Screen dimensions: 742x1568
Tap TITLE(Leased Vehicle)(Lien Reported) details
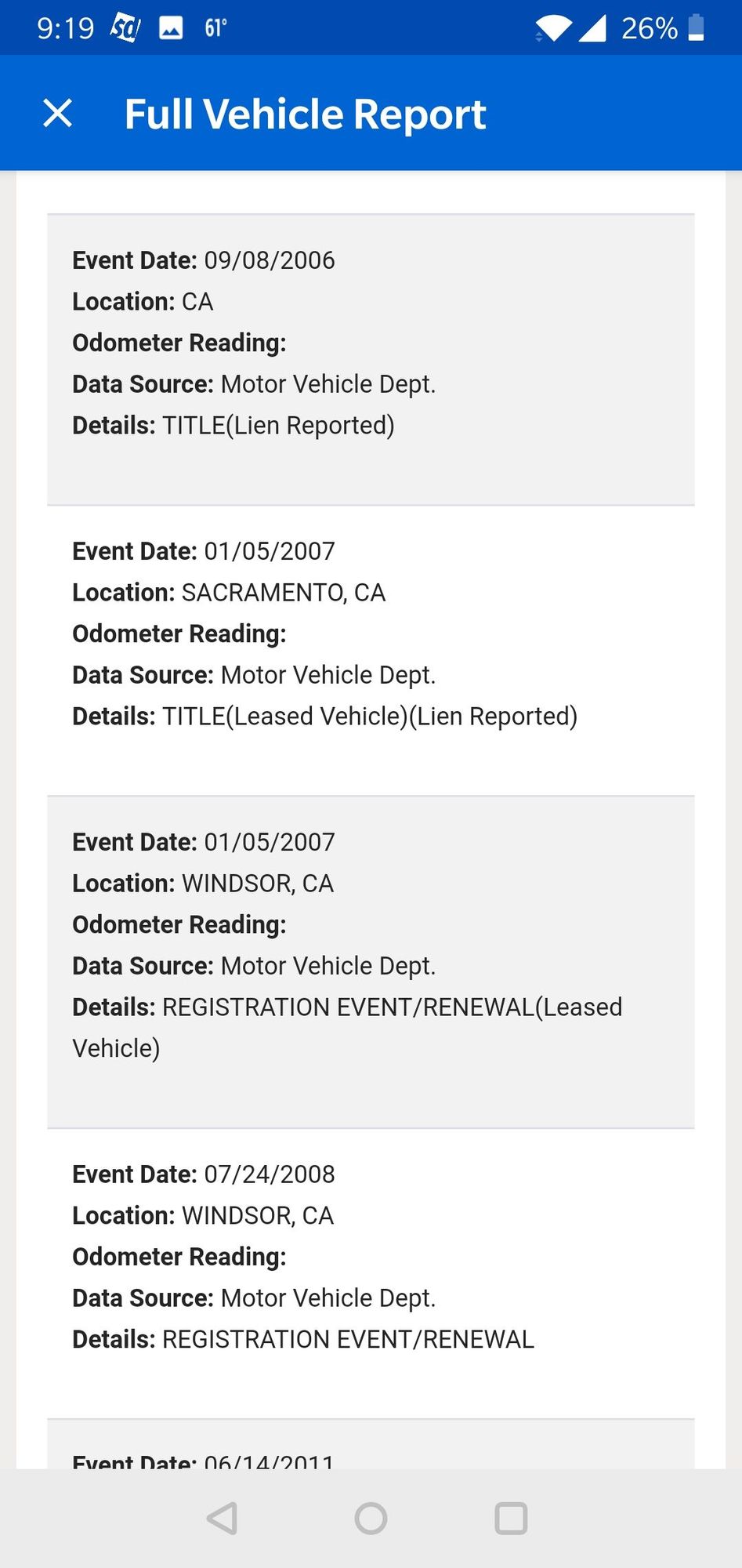click(324, 717)
